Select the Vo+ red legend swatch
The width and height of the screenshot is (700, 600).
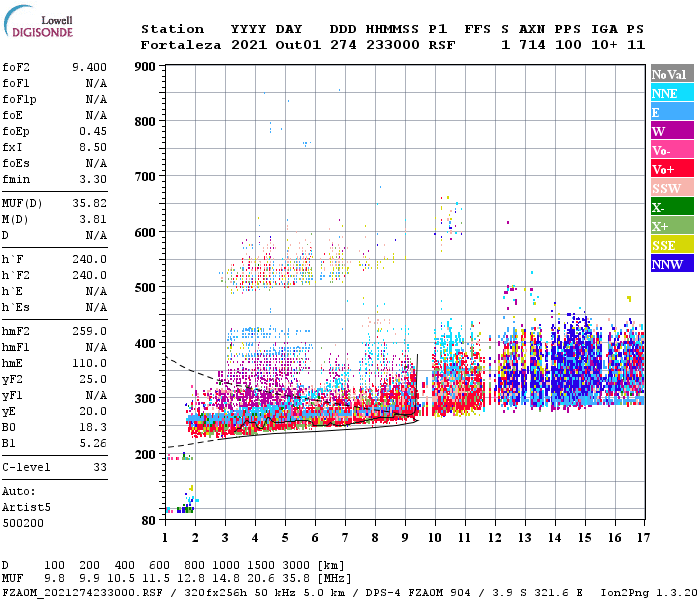click(x=672, y=169)
